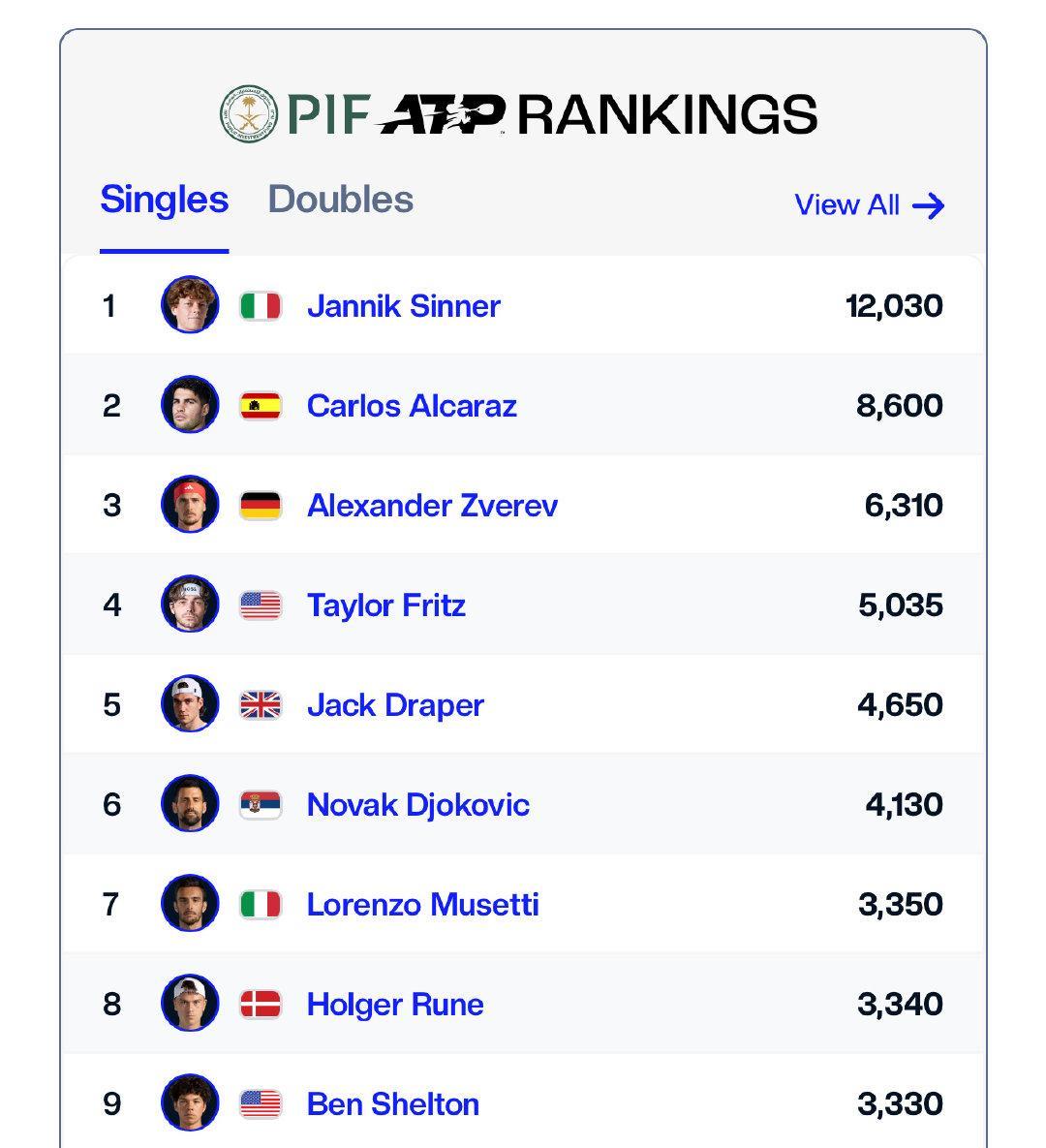Click the Italian flag beside Musetti
1046x1148 pixels.
pos(261,905)
